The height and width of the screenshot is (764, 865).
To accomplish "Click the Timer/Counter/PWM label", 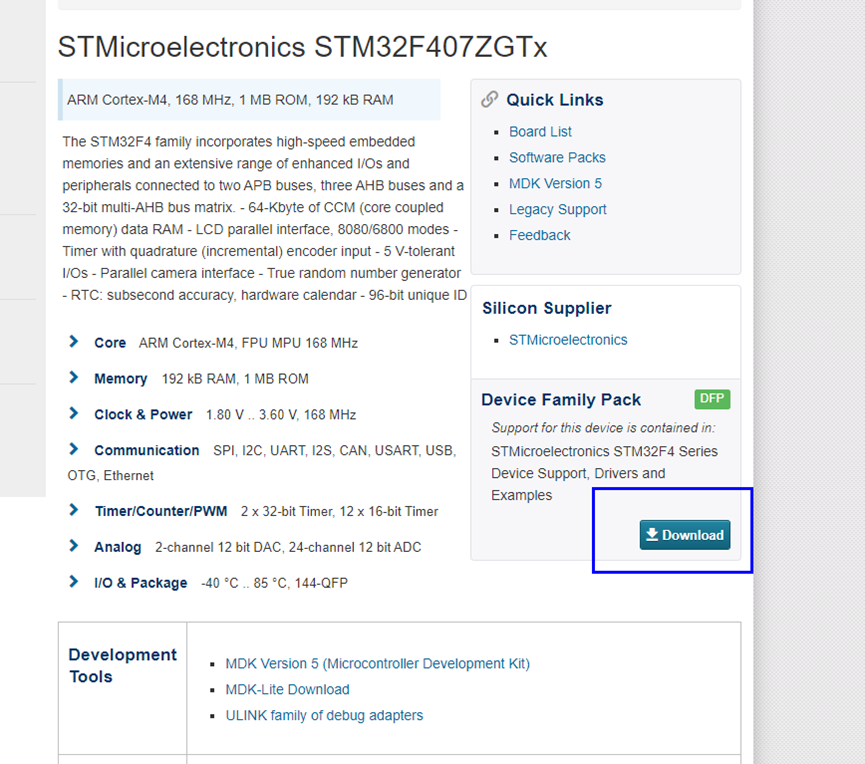I will (x=161, y=511).
